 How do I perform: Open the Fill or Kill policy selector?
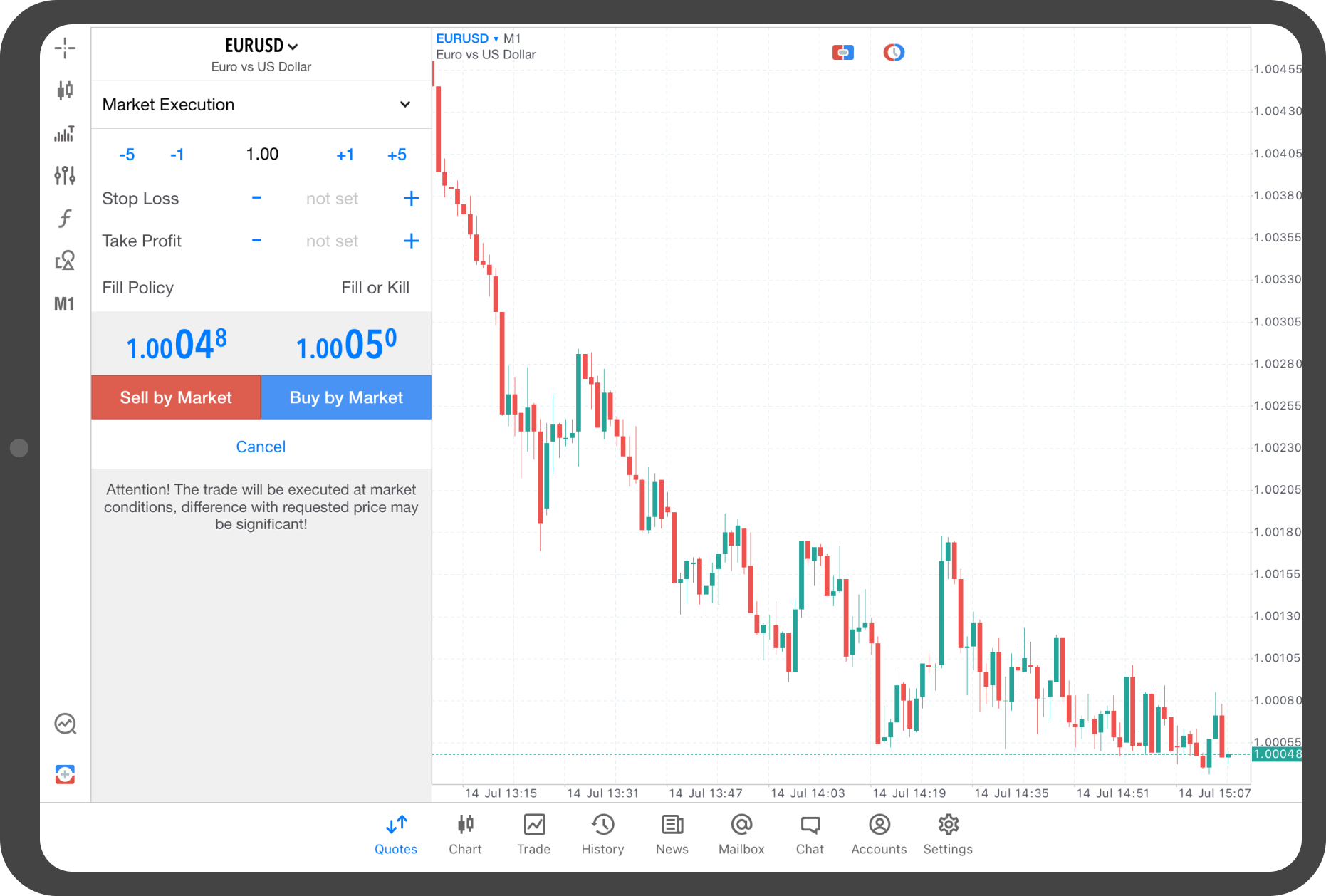pos(375,288)
